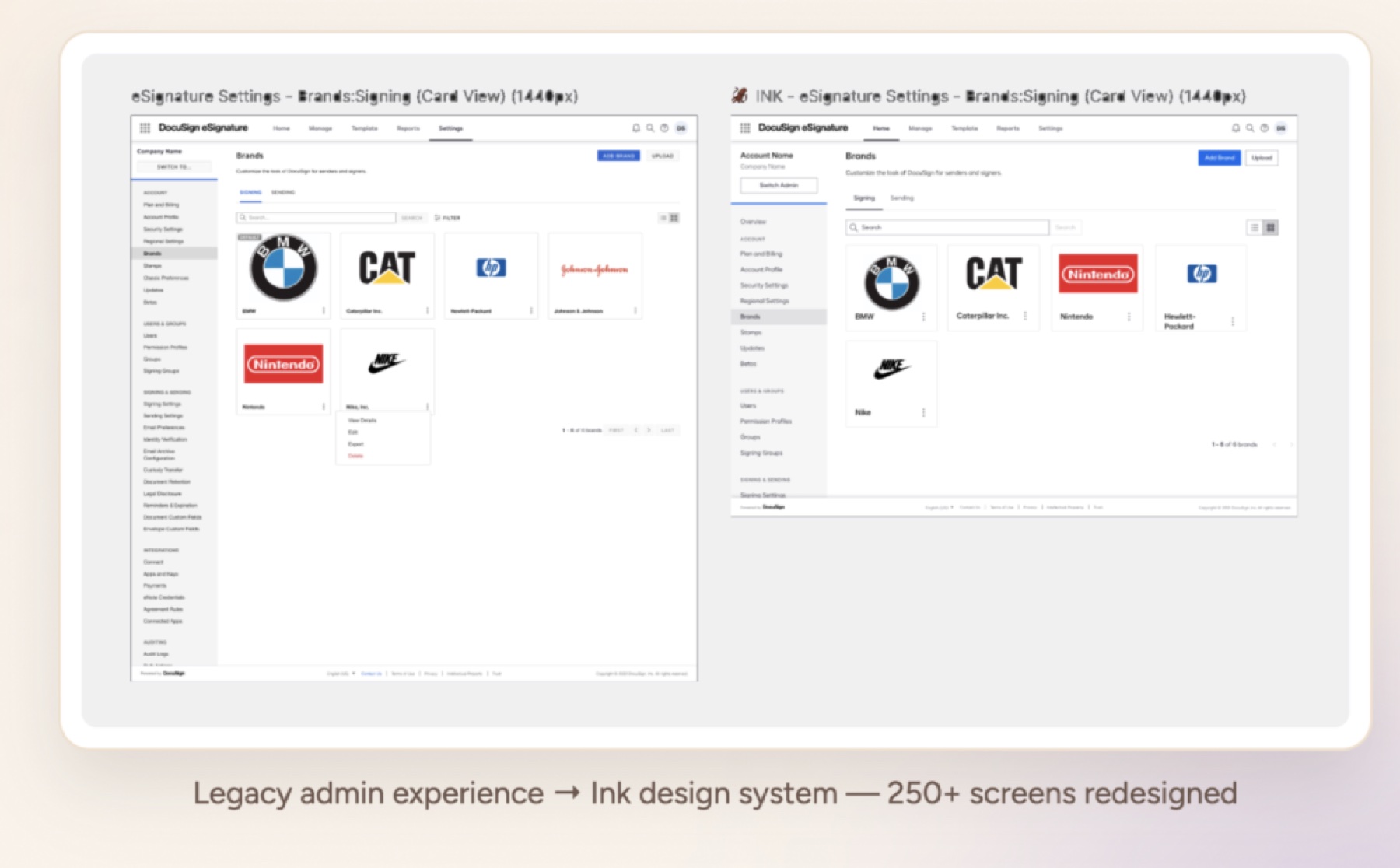Select the Sending tab in the INK screen
1400x868 pixels.
pos(902,198)
